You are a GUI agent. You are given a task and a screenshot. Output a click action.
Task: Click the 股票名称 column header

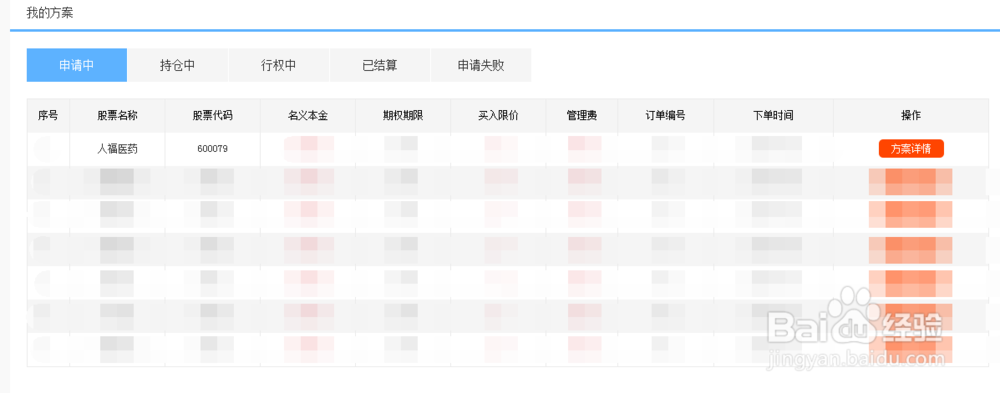tap(117, 115)
